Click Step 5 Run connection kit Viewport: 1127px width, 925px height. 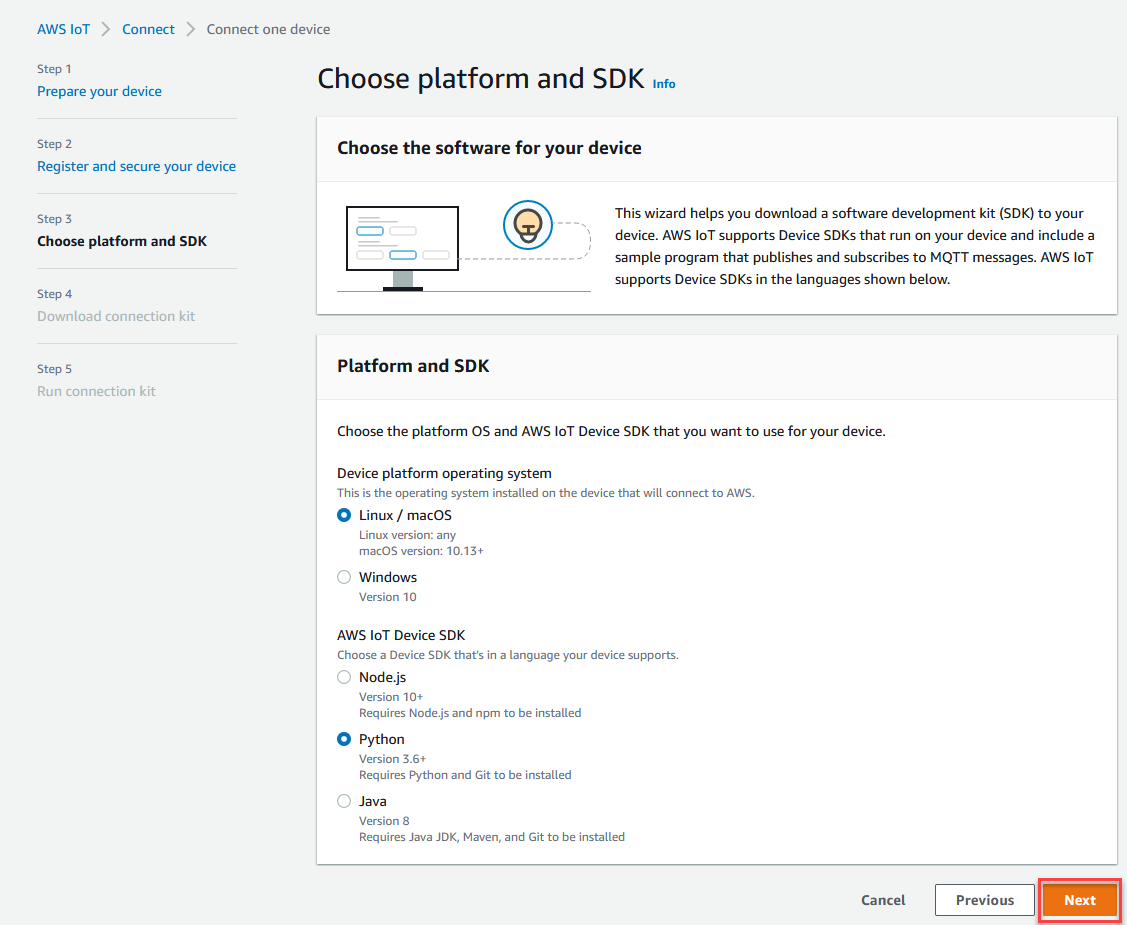coord(96,391)
